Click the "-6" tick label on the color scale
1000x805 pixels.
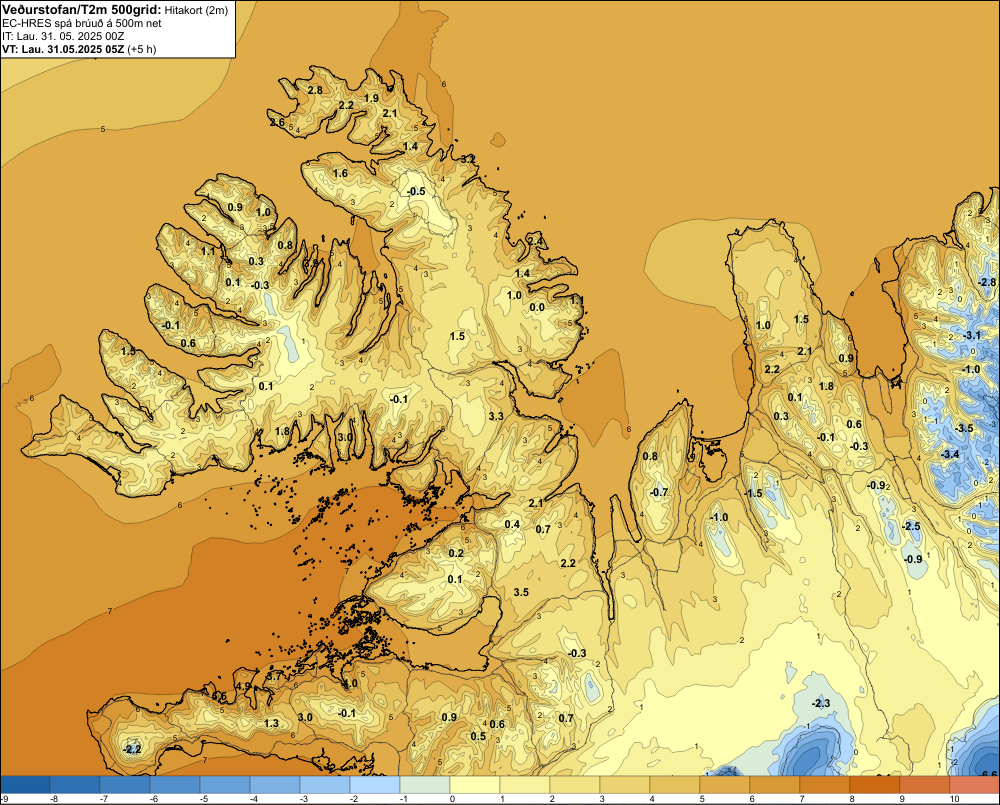154,799
